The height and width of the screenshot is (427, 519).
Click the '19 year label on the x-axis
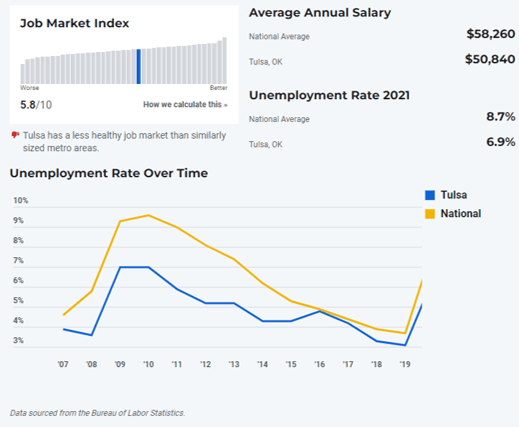(x=405, y=364)
